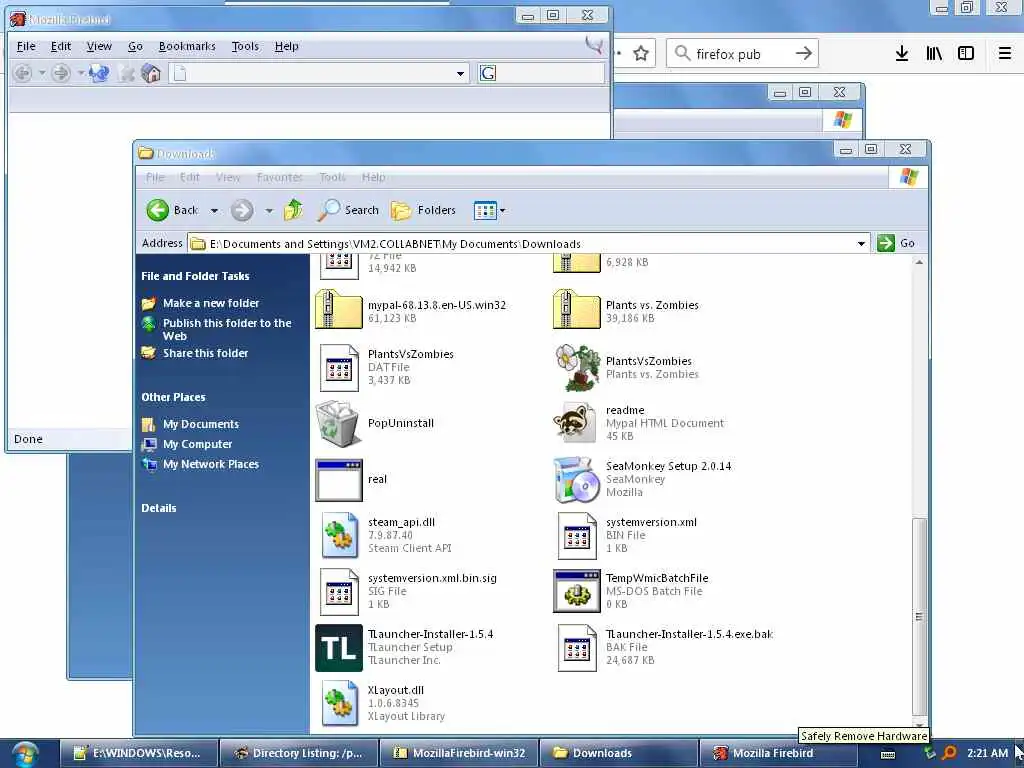
Task: Open the downloads arrow in background browser toolbar
Action: point(902,54)
